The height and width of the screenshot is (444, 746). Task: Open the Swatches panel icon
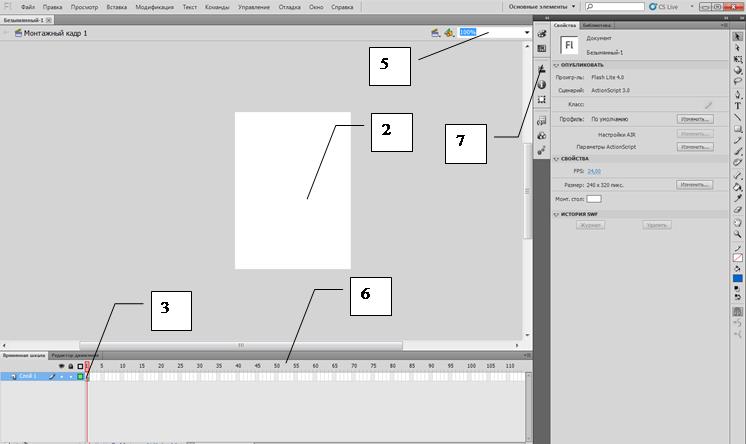[x=541, y=49]
